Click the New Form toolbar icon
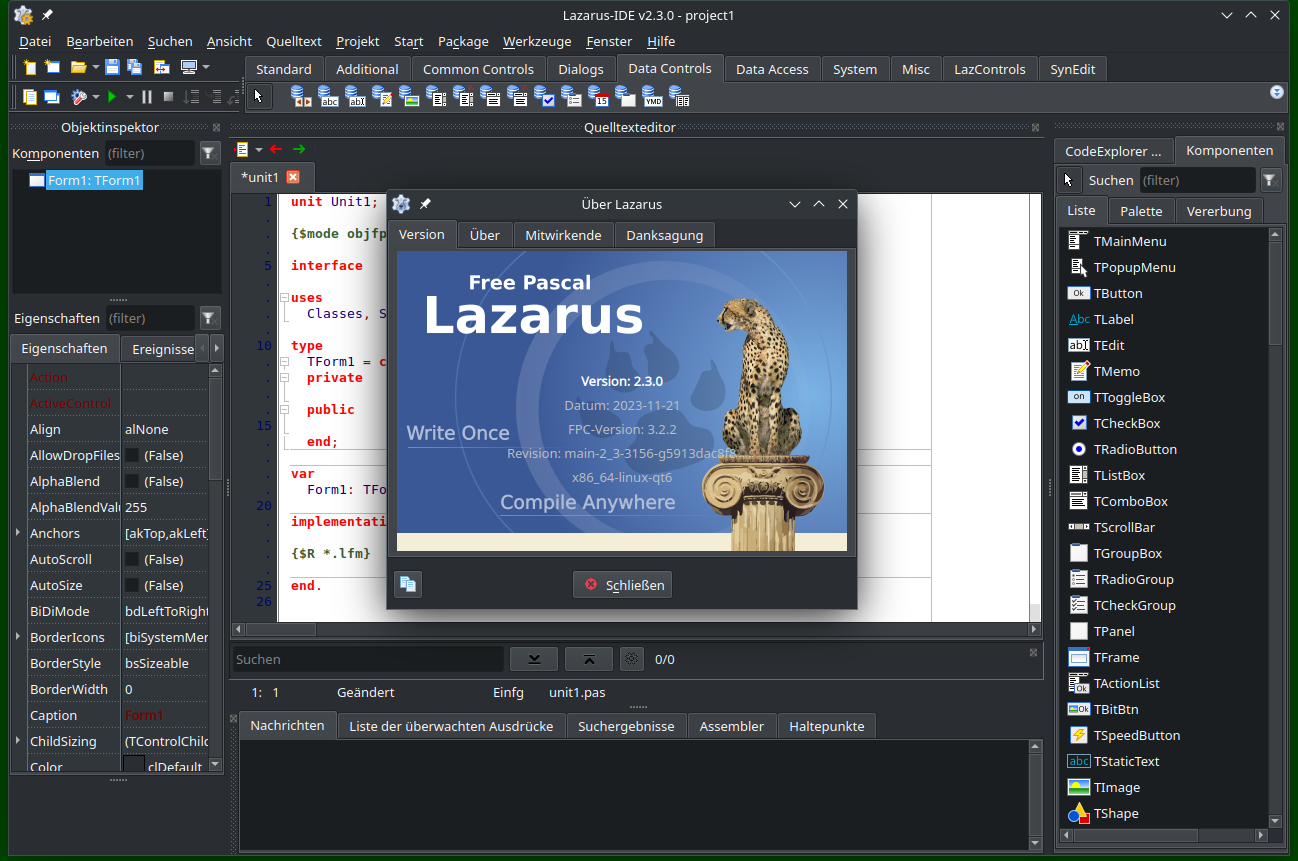 [x=52, y=67]
